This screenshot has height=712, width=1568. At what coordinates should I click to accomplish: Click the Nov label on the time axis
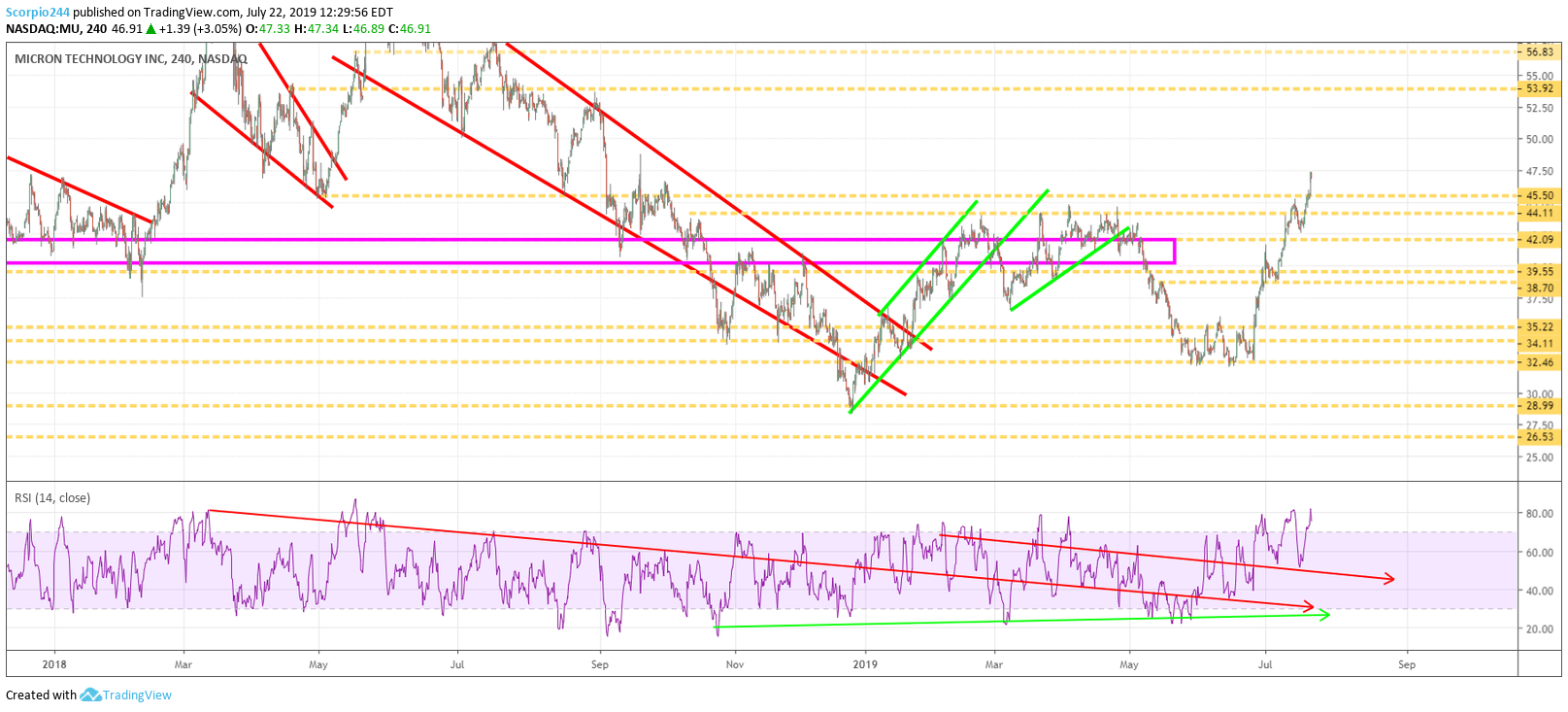[735, 664]
